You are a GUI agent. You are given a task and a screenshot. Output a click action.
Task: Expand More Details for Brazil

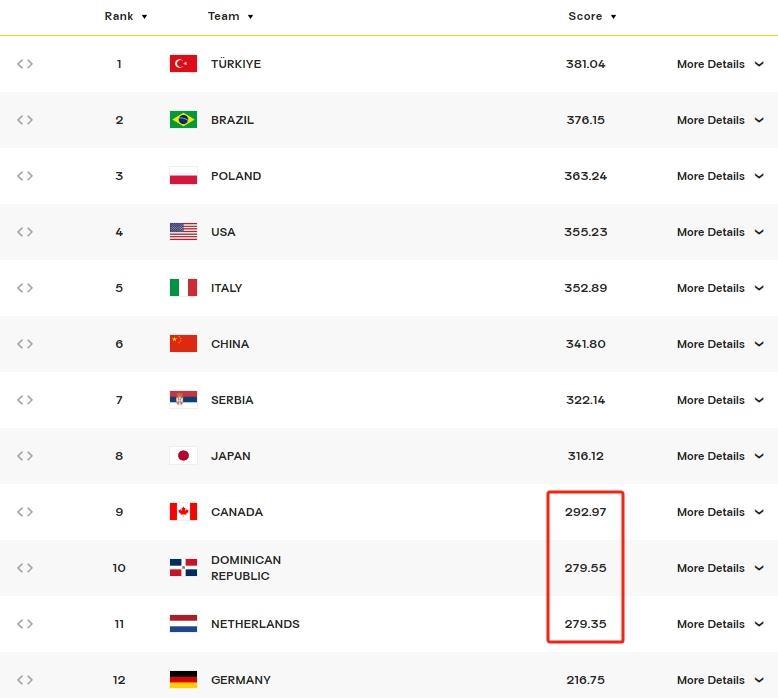[x=720, y=120]
